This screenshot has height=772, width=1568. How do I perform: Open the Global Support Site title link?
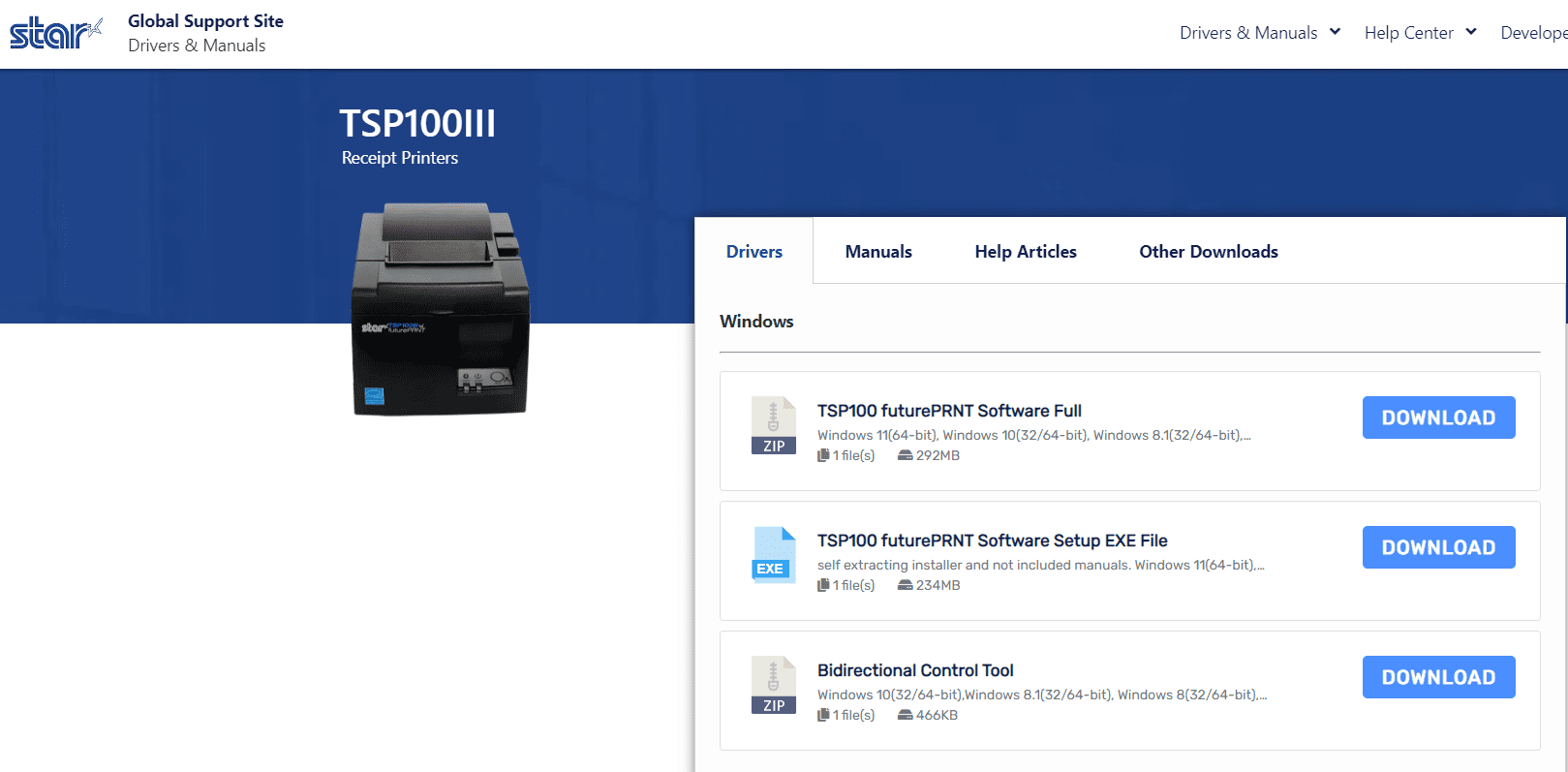coord(205,21)
